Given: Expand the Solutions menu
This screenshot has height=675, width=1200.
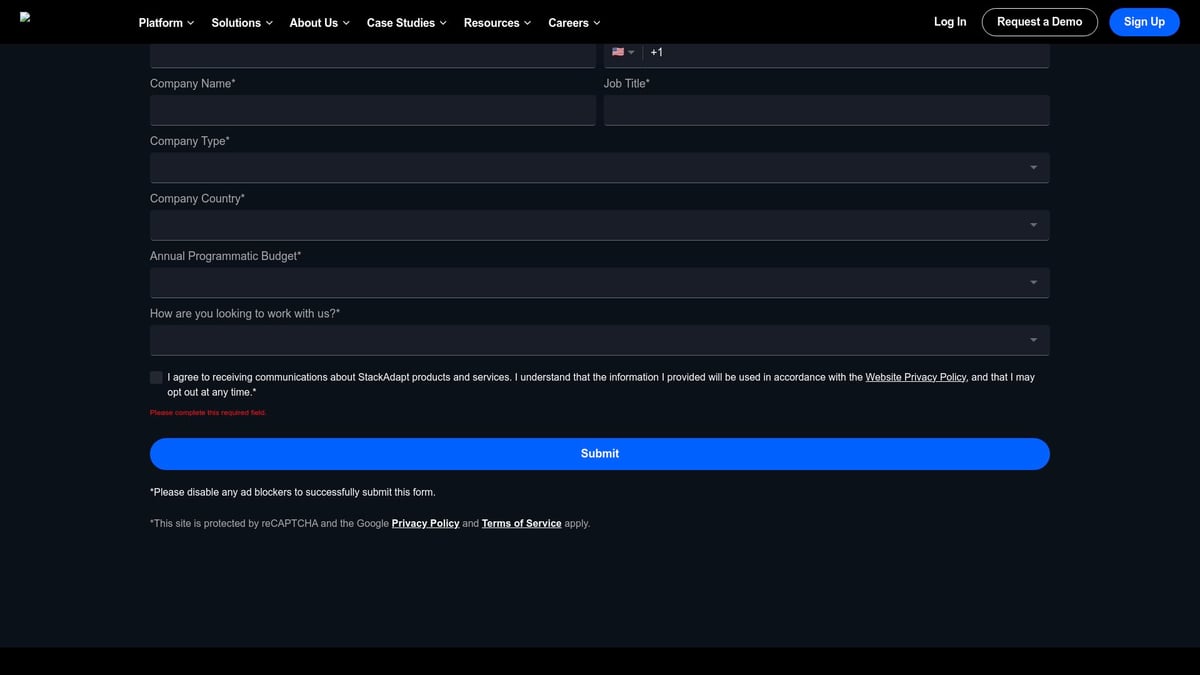Looking at the screenshot, I should coord(242,22).
